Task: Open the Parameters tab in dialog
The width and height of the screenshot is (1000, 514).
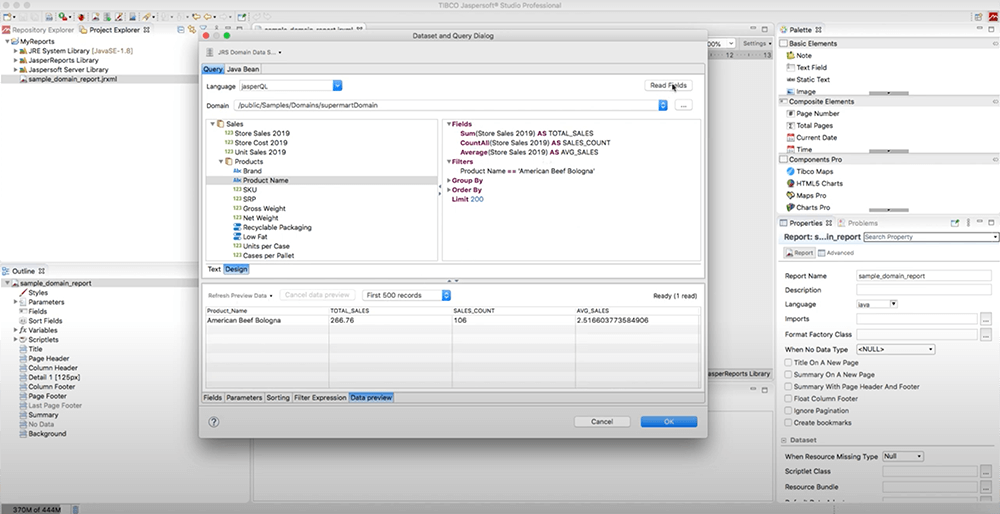Action: click(244, 397)
